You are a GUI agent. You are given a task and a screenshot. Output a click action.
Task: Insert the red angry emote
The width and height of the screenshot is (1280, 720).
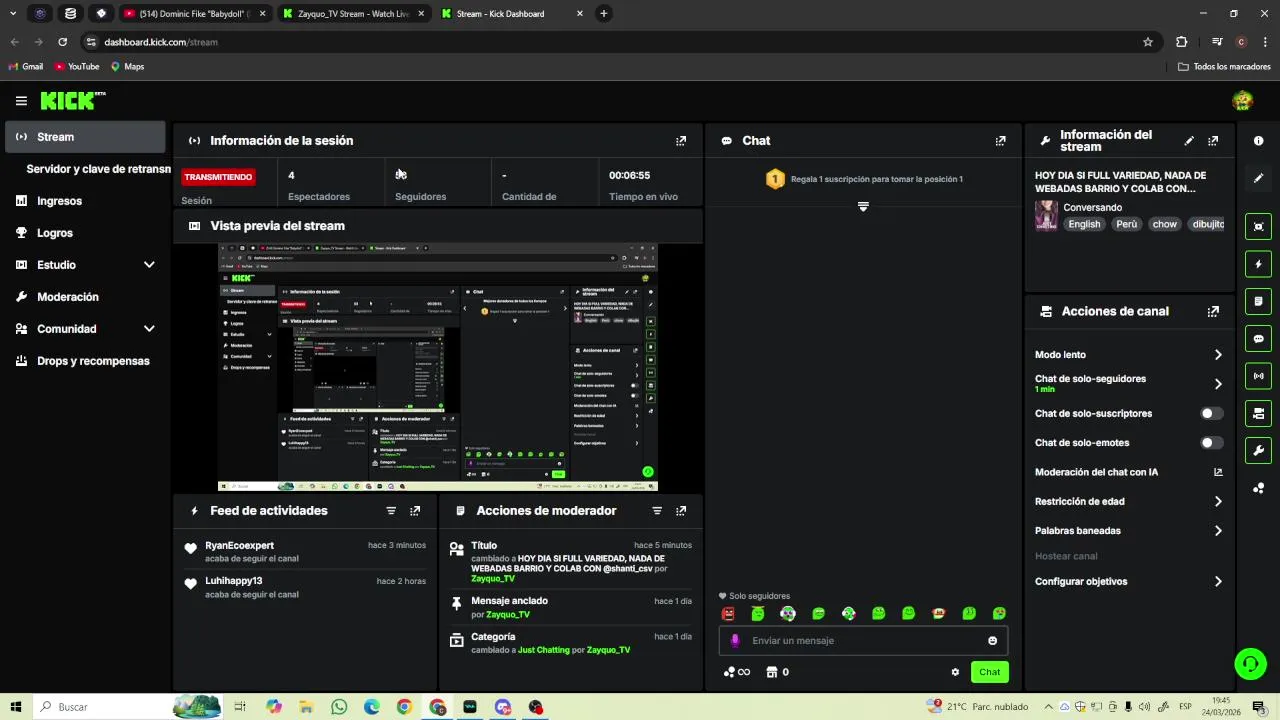728,614
